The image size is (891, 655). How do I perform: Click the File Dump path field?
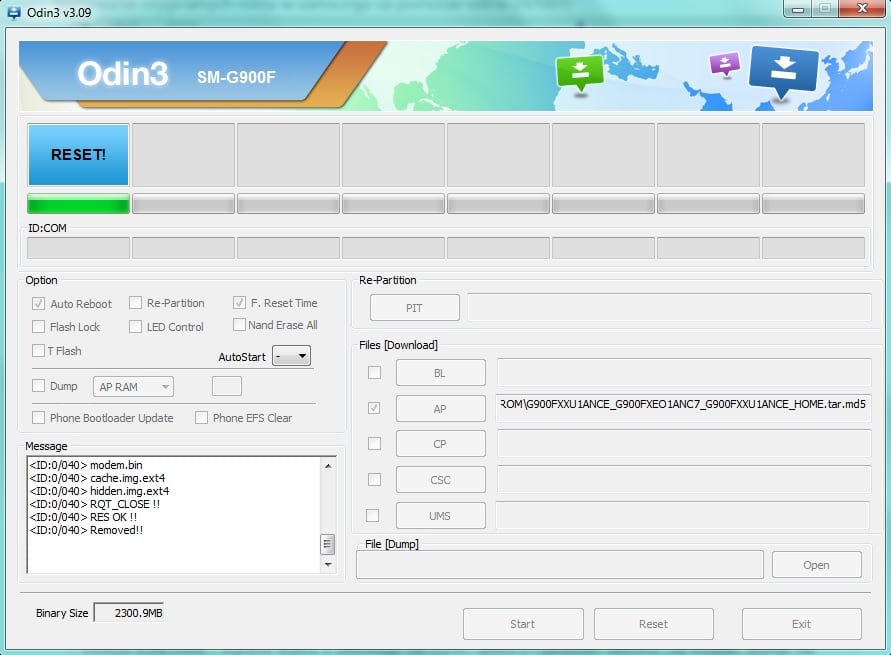560,565
